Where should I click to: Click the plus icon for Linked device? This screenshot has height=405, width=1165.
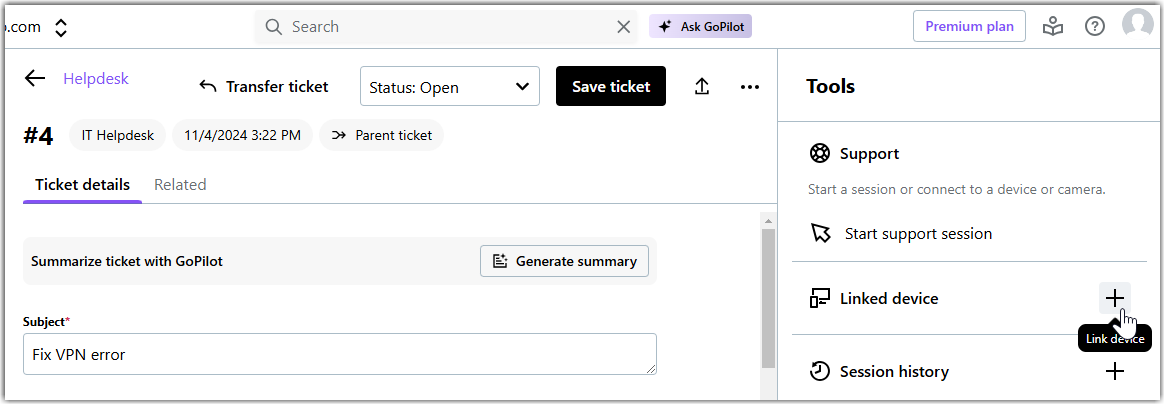click(x=1114, y=298)
